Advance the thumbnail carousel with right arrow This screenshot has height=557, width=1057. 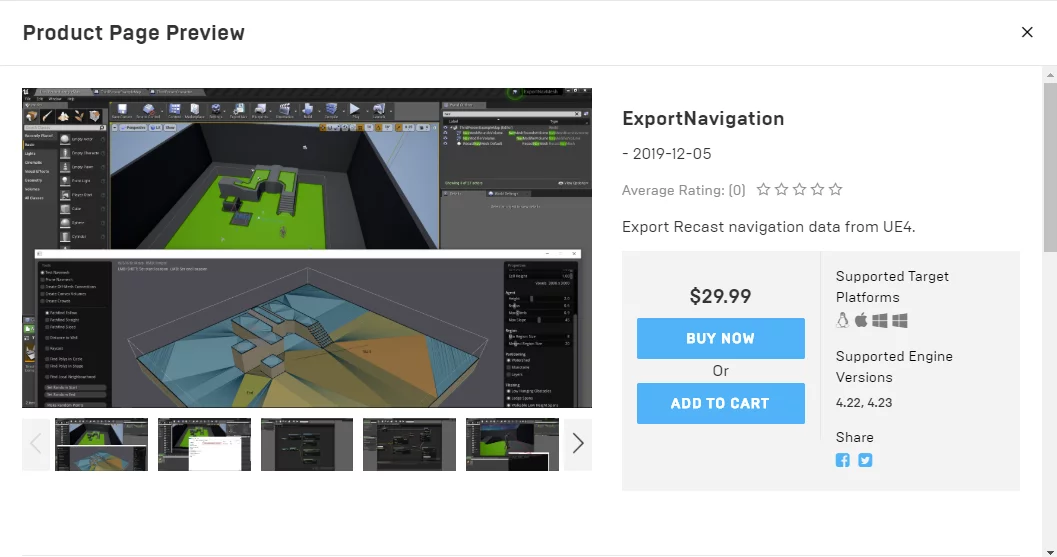578,444
